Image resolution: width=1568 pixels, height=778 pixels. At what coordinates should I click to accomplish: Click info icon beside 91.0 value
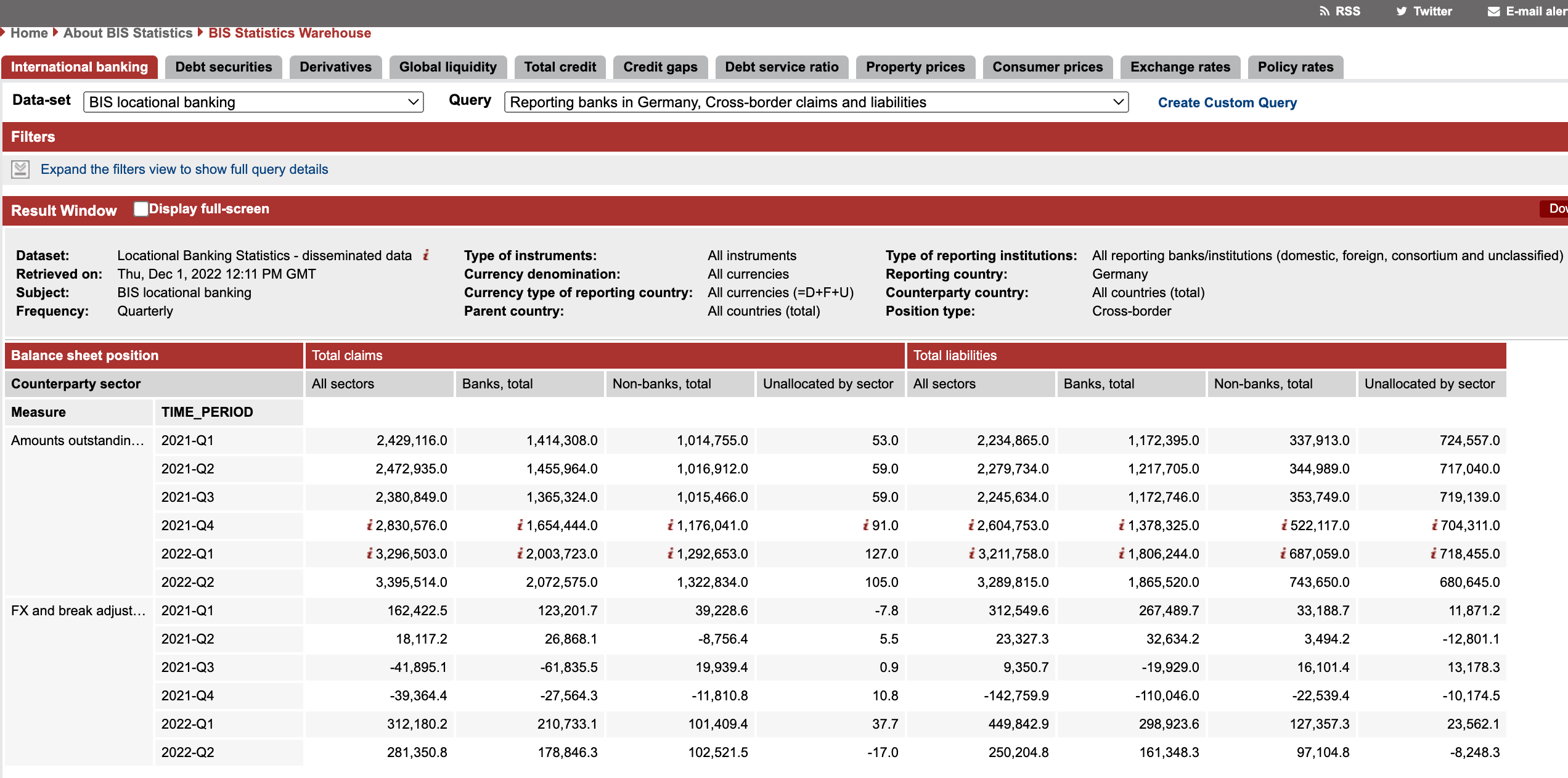865,525
